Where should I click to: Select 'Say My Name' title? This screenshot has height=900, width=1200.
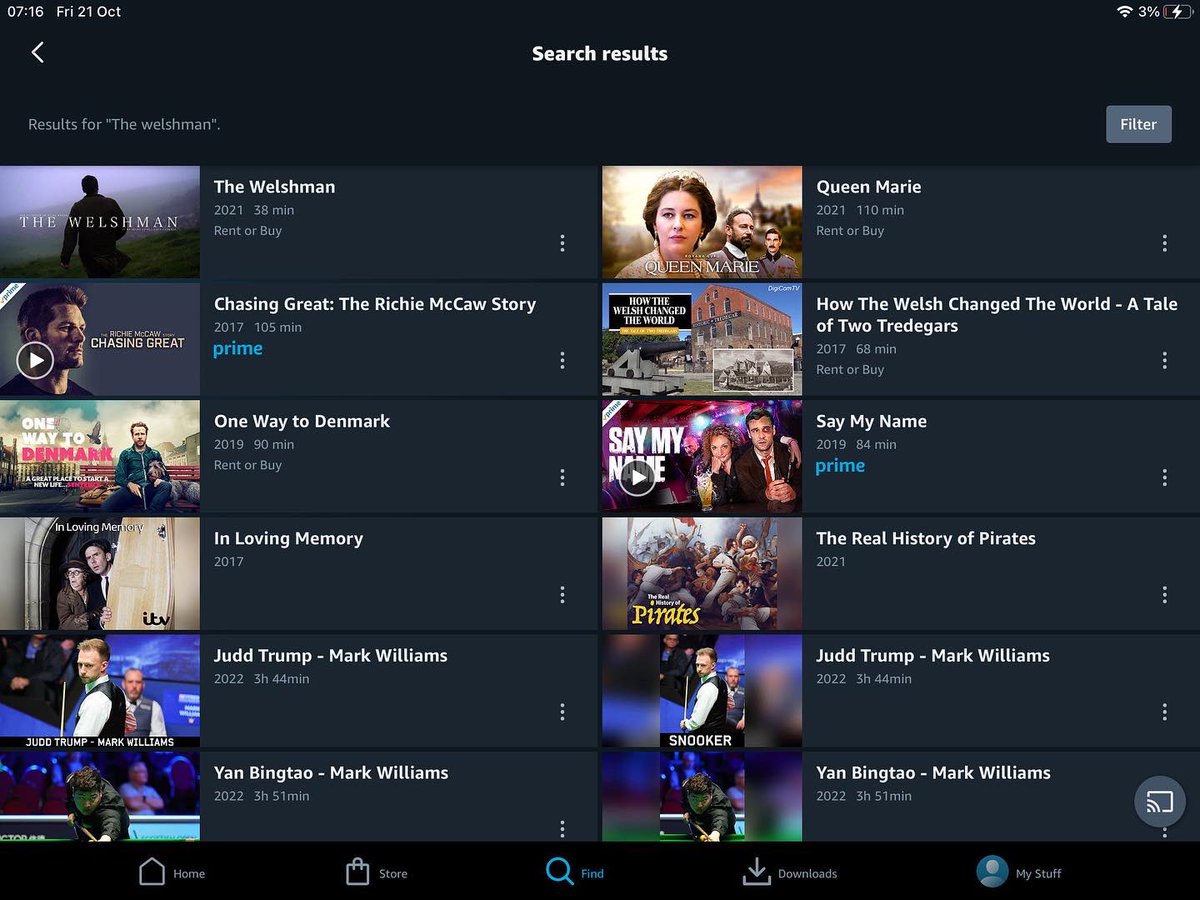(x=871, y=422)
